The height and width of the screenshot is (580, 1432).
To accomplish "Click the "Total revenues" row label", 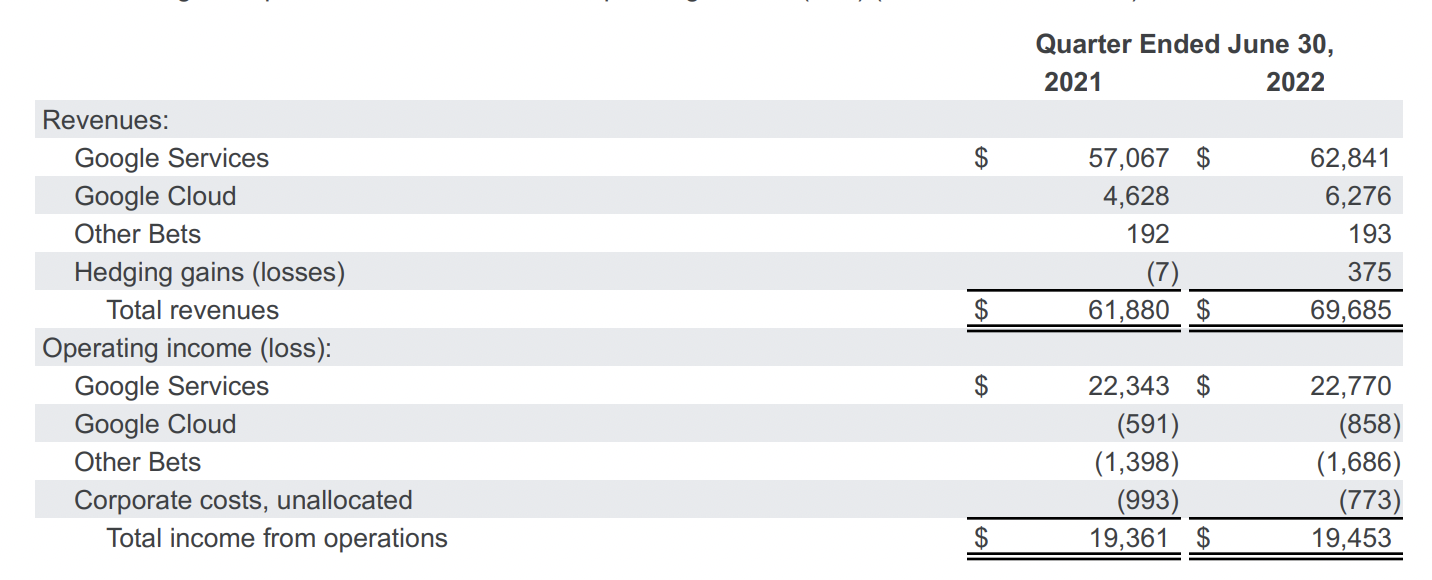I will (193, 310).
